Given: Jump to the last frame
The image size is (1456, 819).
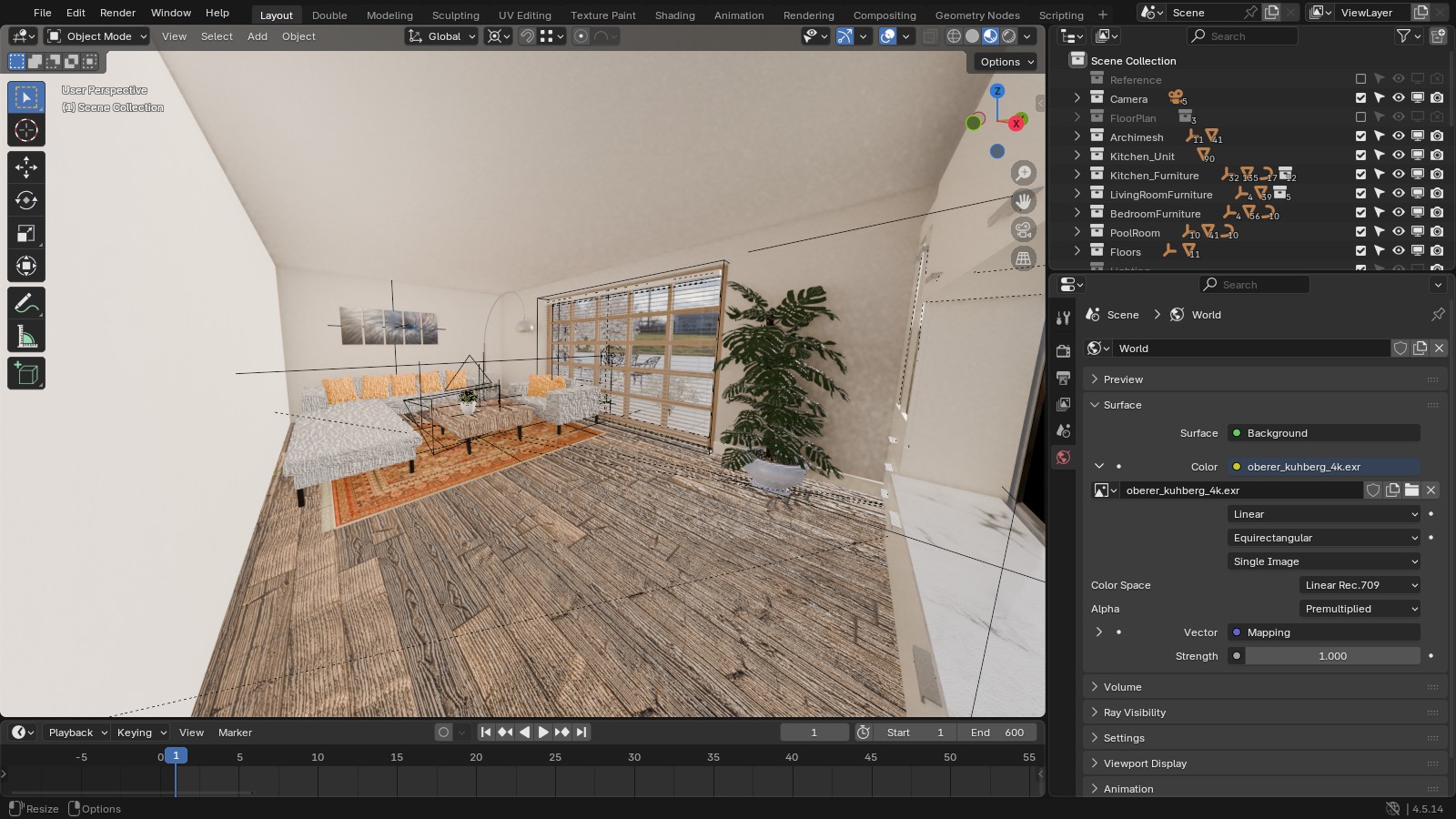Looking at the screenshot, I should [581, 733].
